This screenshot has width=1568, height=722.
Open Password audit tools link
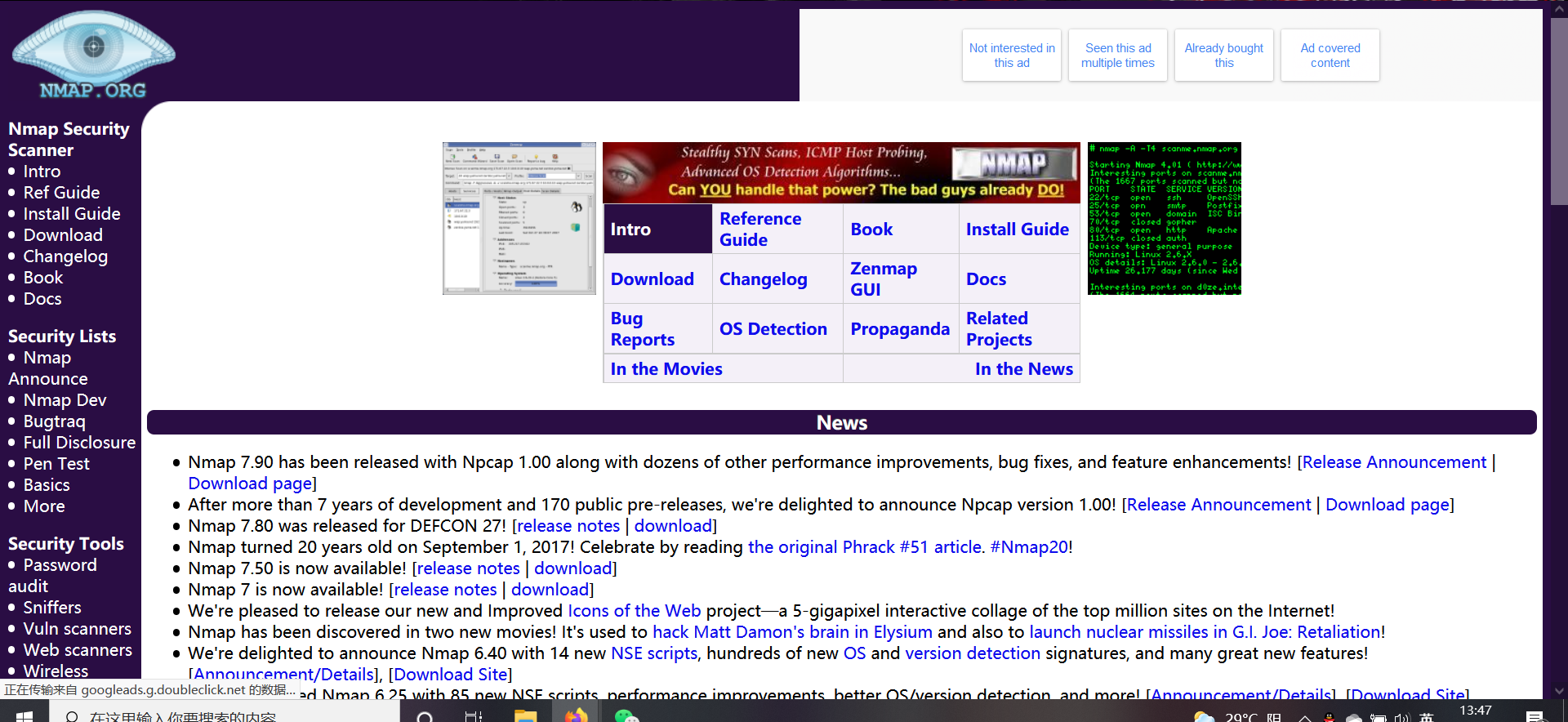pyautogui.click(x=52, y=576)
